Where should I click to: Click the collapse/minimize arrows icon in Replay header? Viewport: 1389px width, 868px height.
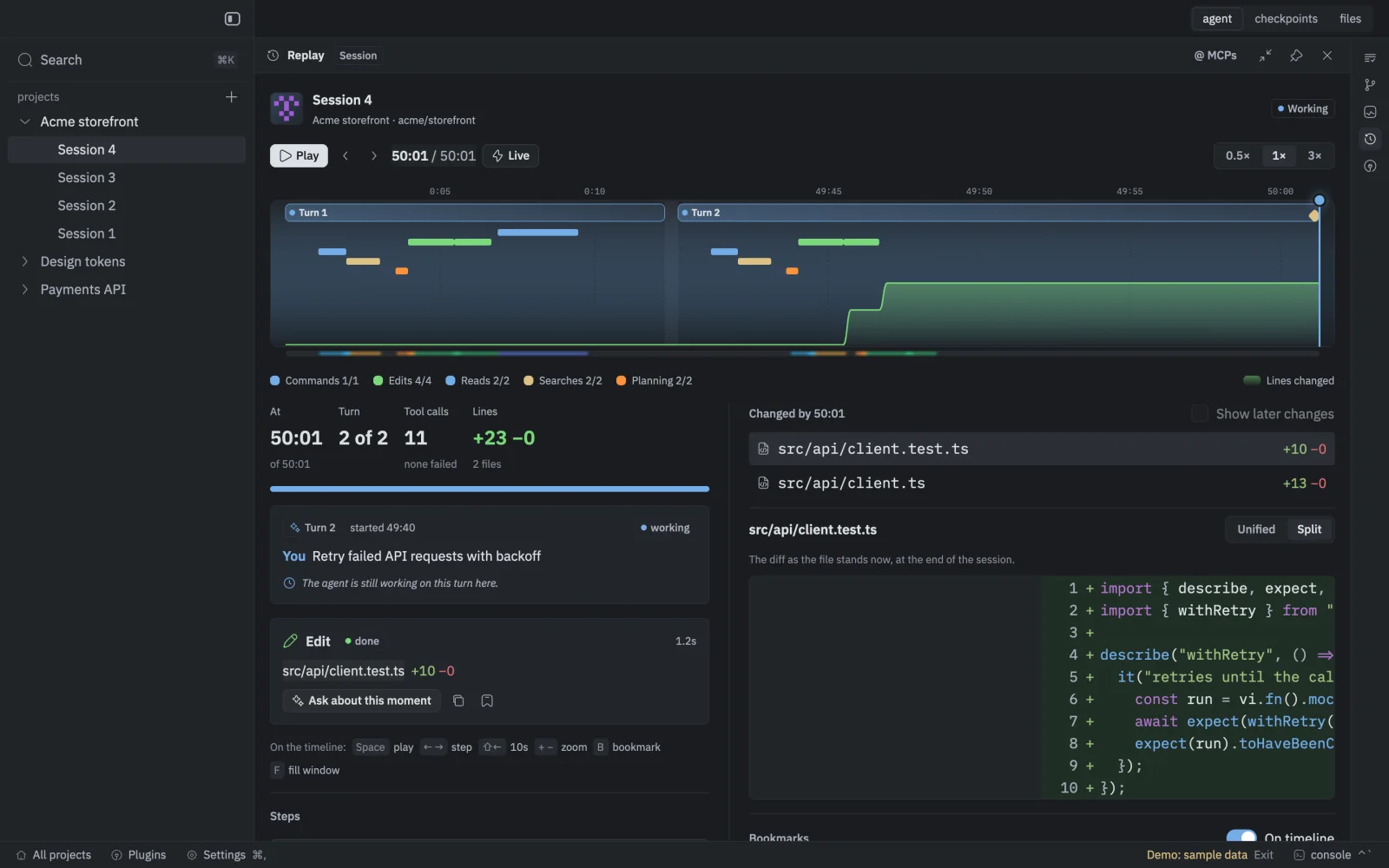pos(1266,56)
